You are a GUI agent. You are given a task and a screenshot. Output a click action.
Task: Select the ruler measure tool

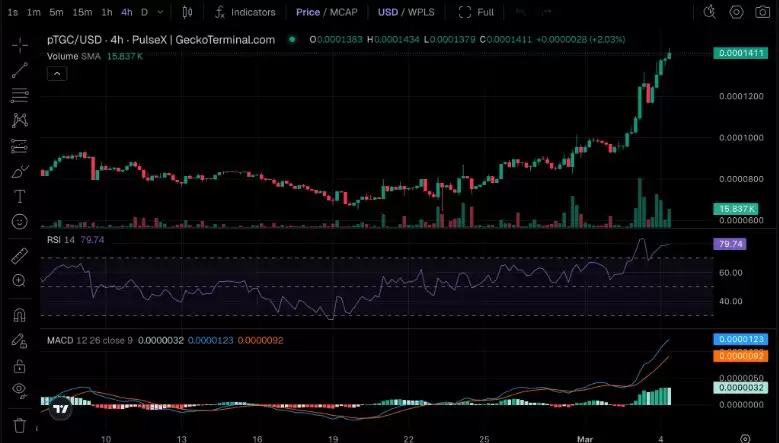coord(19,256)
